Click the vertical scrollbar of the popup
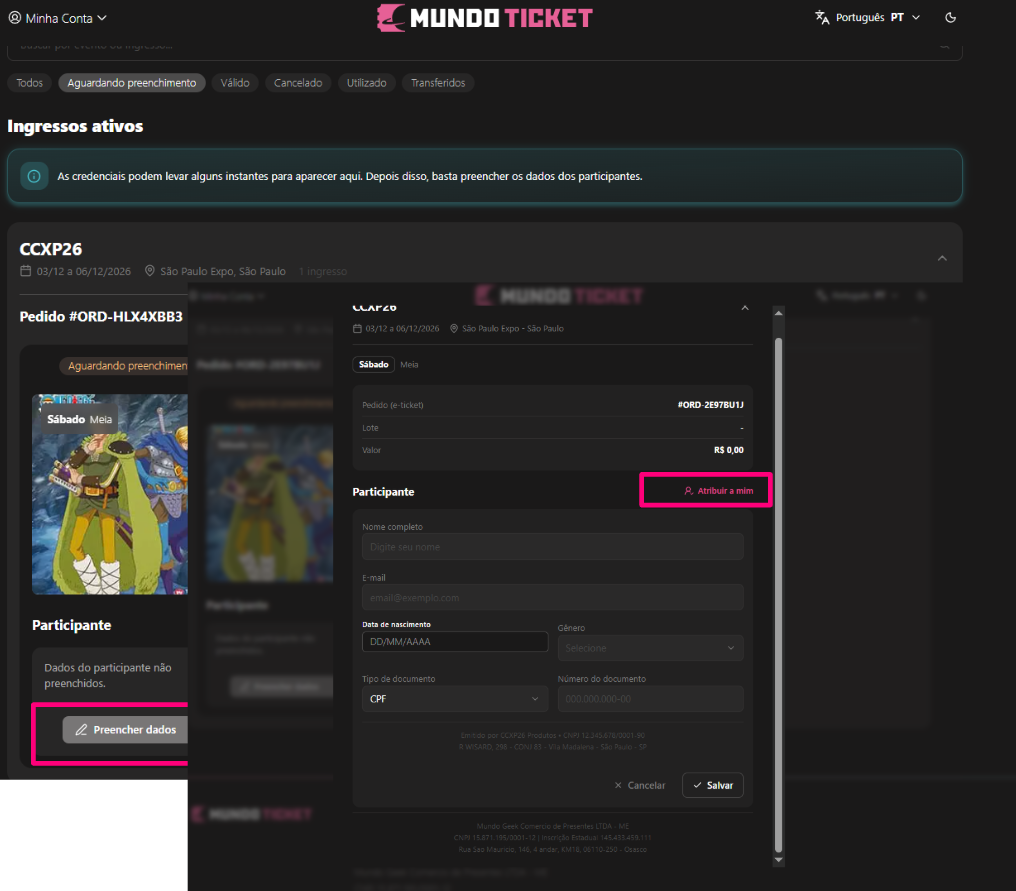Viewport: 1016px width, 891px height. click(779, 595)
